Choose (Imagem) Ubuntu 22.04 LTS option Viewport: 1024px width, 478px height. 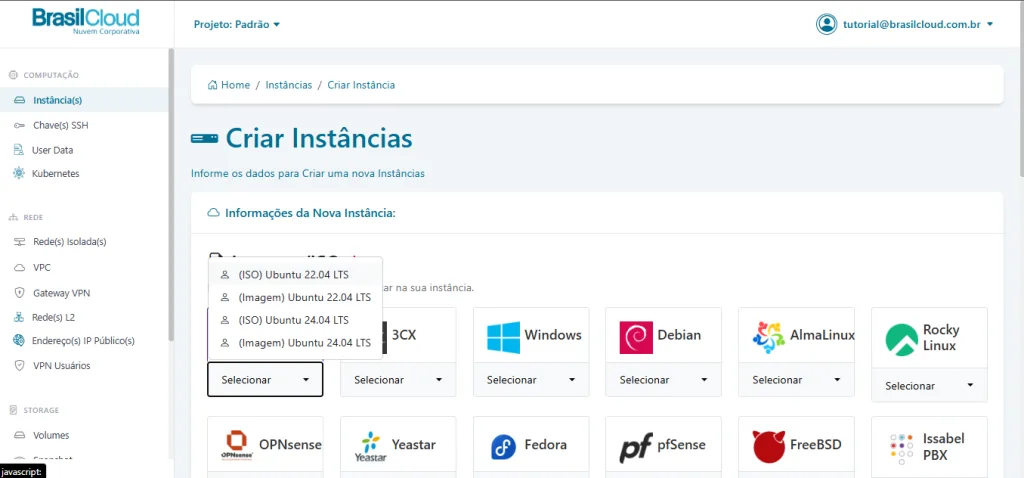[295, 297]
